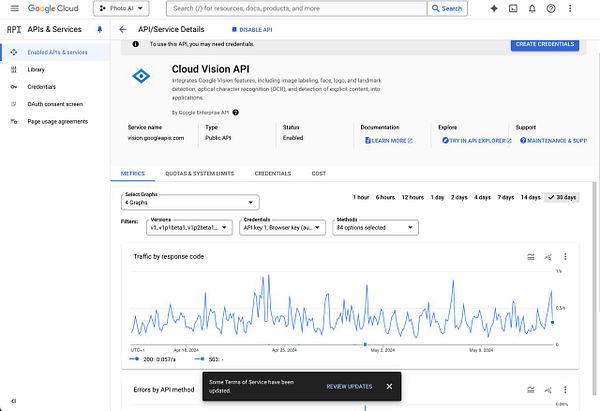600x411 pixels.
Task: Open the main navigation hamburger menu
Action: [x=14, y=8]
